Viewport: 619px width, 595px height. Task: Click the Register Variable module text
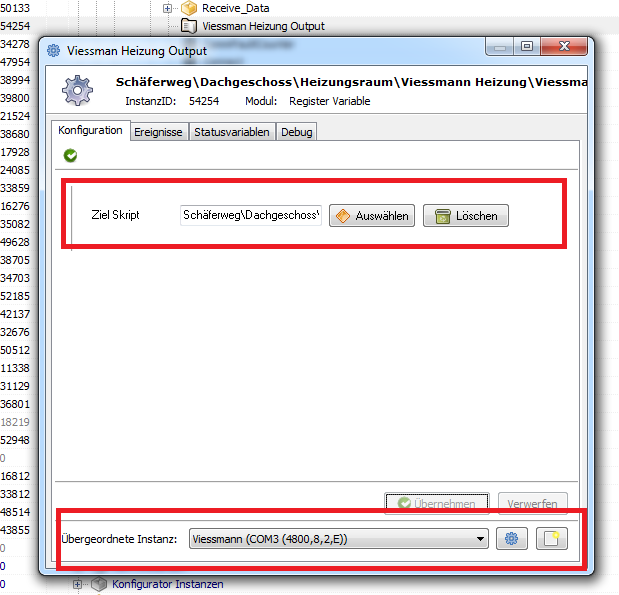point(330,101)
